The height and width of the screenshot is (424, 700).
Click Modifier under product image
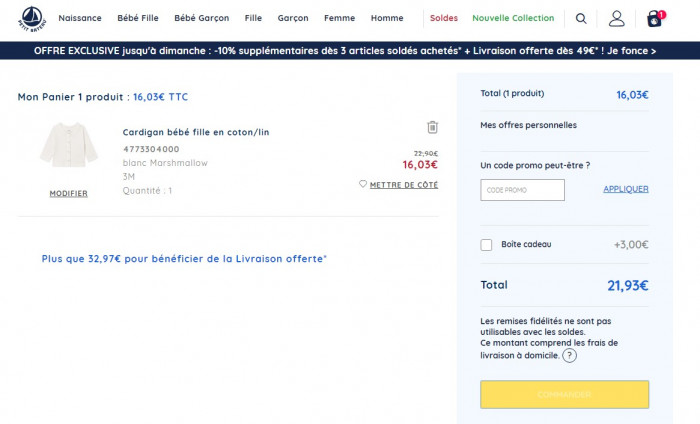click(x=69, y=193)
